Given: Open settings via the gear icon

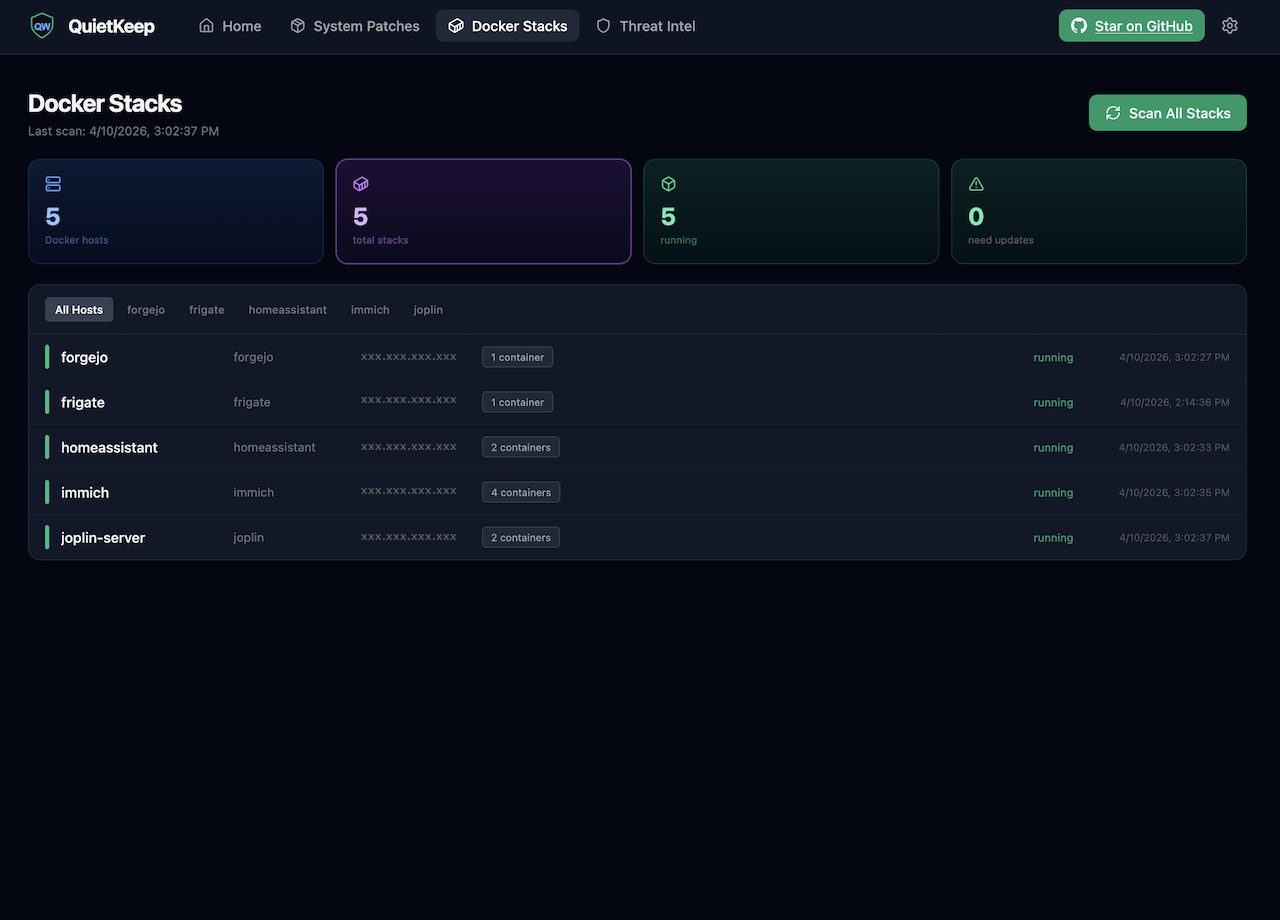Looking at the screenshot, I should click(x=1230, y=25).
